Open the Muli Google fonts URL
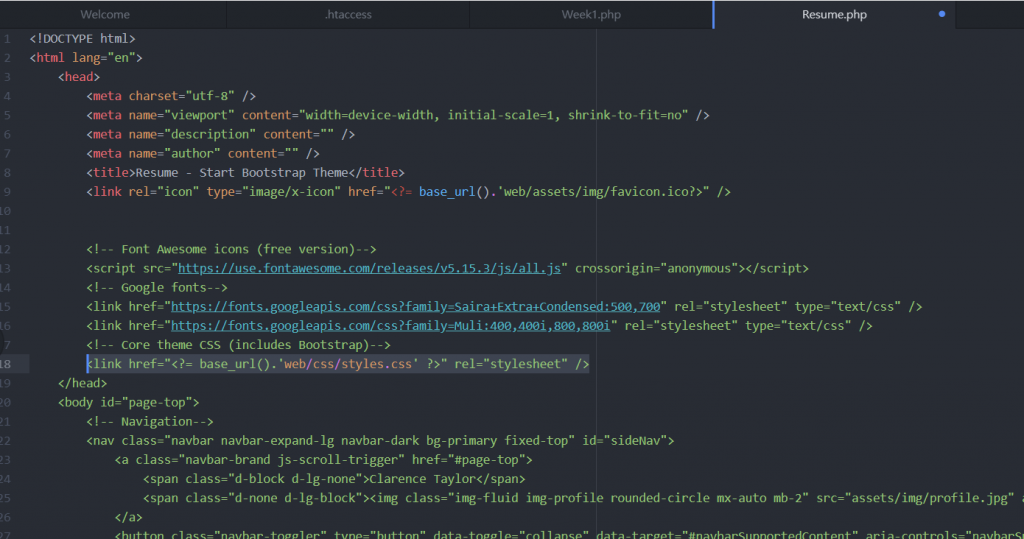 390,325
